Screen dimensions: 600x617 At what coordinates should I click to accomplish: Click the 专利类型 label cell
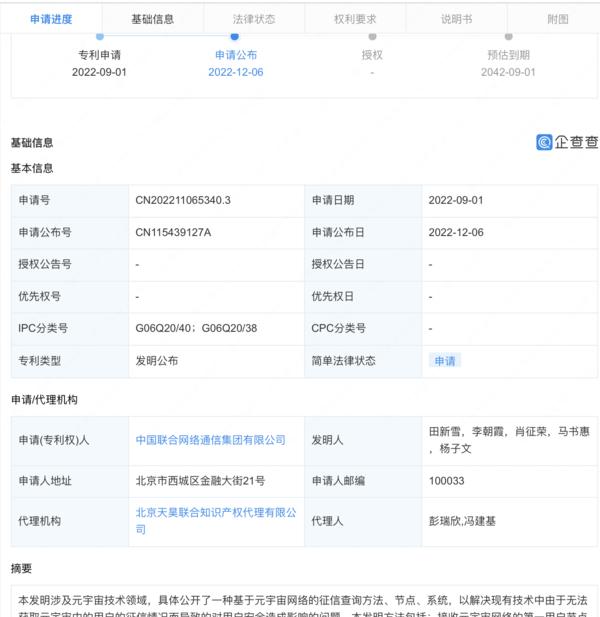[70, 360]
